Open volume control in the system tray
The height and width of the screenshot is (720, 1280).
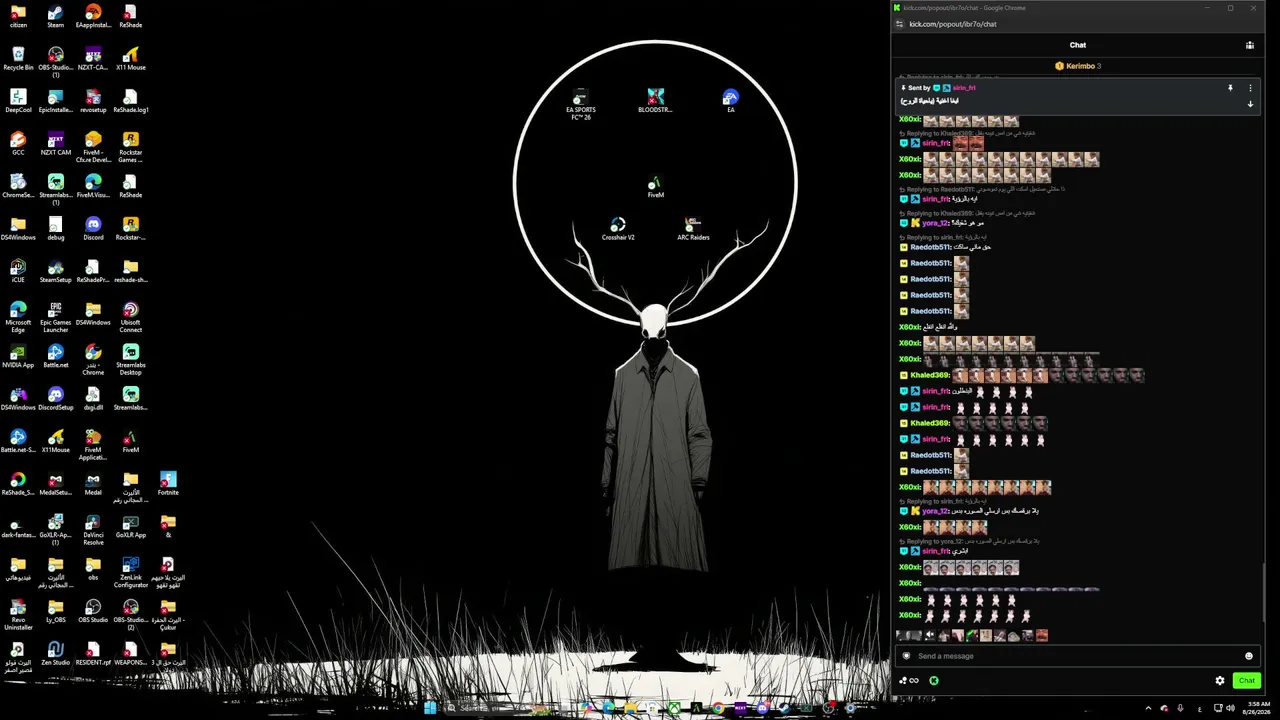[x=1230, y=708]
